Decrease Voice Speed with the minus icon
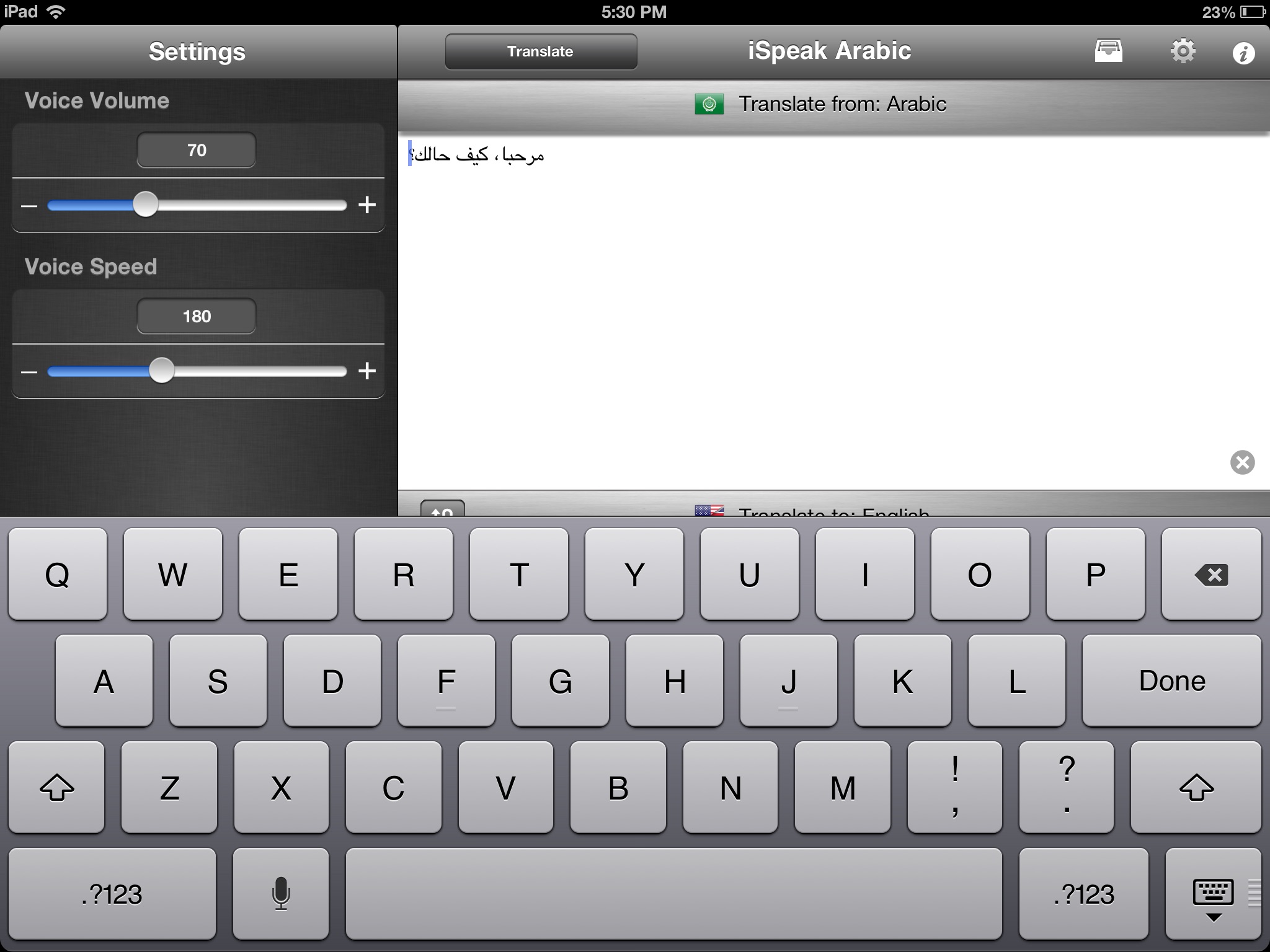This screenshot has height=952, width=1270. [x=29, y=371]
